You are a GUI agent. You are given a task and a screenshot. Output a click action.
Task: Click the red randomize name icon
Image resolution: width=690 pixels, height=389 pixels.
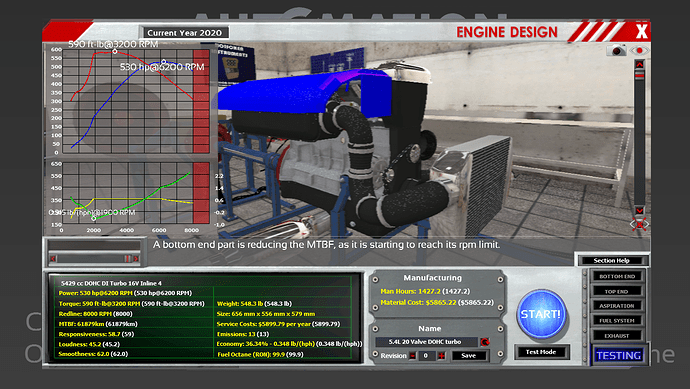coord(484,342)
